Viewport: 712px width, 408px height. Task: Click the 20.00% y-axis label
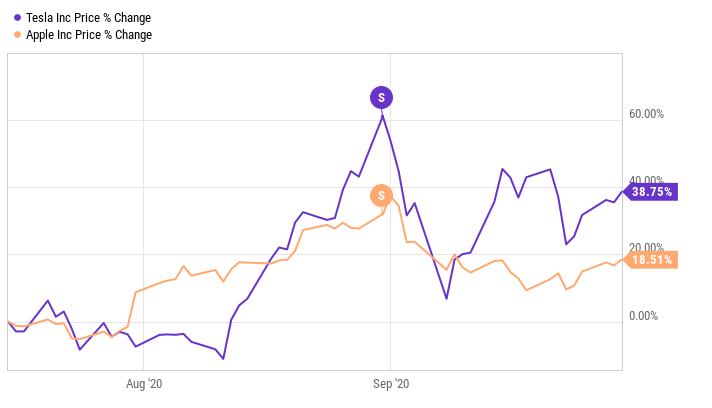(x=645, y=249)
